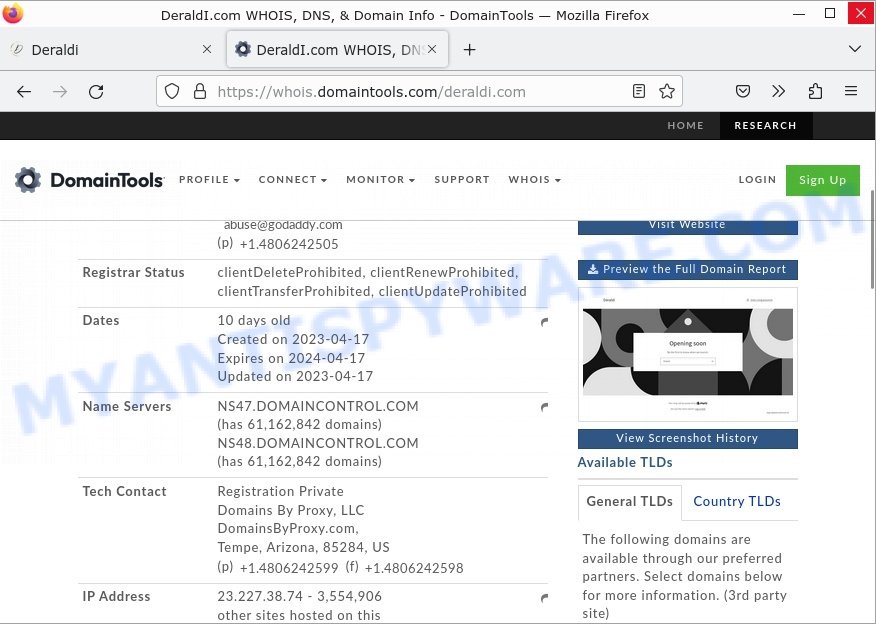Open the SUPPORT menu item
Image resolution: width=876 pixels, height=624 pixels.
tap(461, 179)
